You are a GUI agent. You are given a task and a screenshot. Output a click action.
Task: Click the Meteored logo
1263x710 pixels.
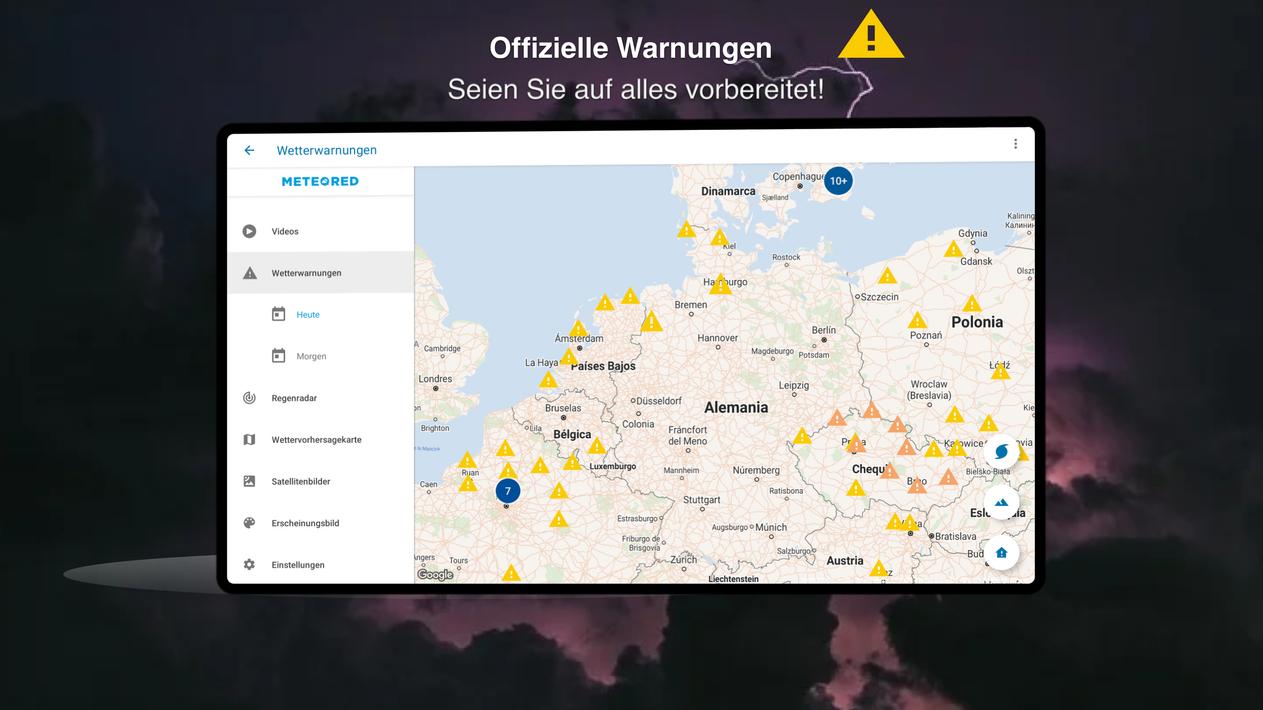[320, 181]
